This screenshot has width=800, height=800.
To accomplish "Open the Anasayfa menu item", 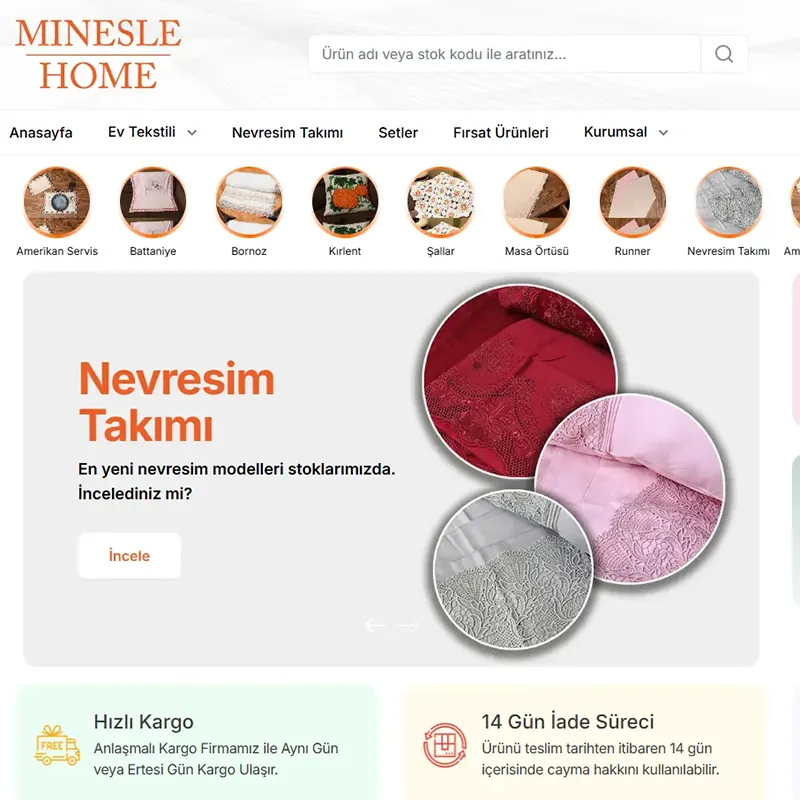I will pos(41,133).
